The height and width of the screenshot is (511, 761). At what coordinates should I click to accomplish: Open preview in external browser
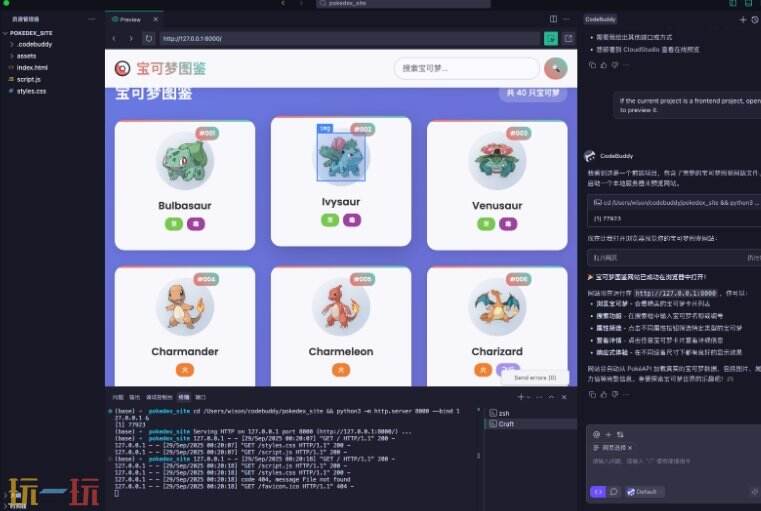(568, 38)
